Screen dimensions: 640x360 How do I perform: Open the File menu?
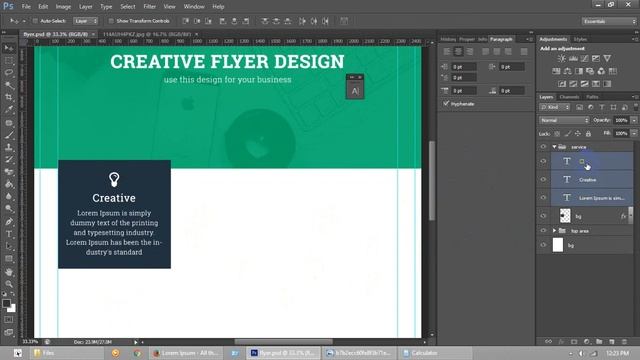[x=26, y=7]
